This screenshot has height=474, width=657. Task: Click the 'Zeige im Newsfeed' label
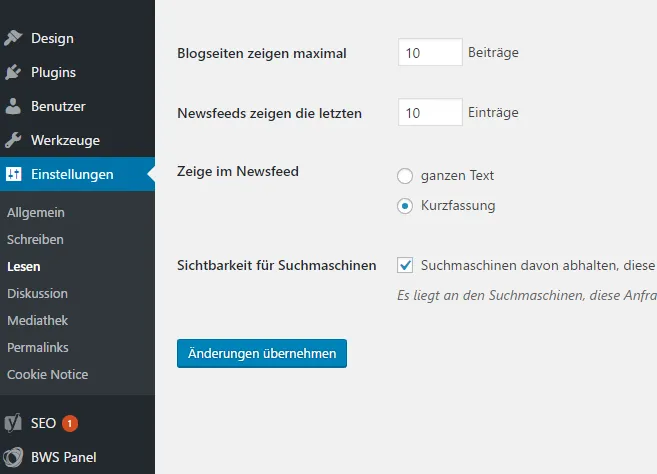[238, 171]
